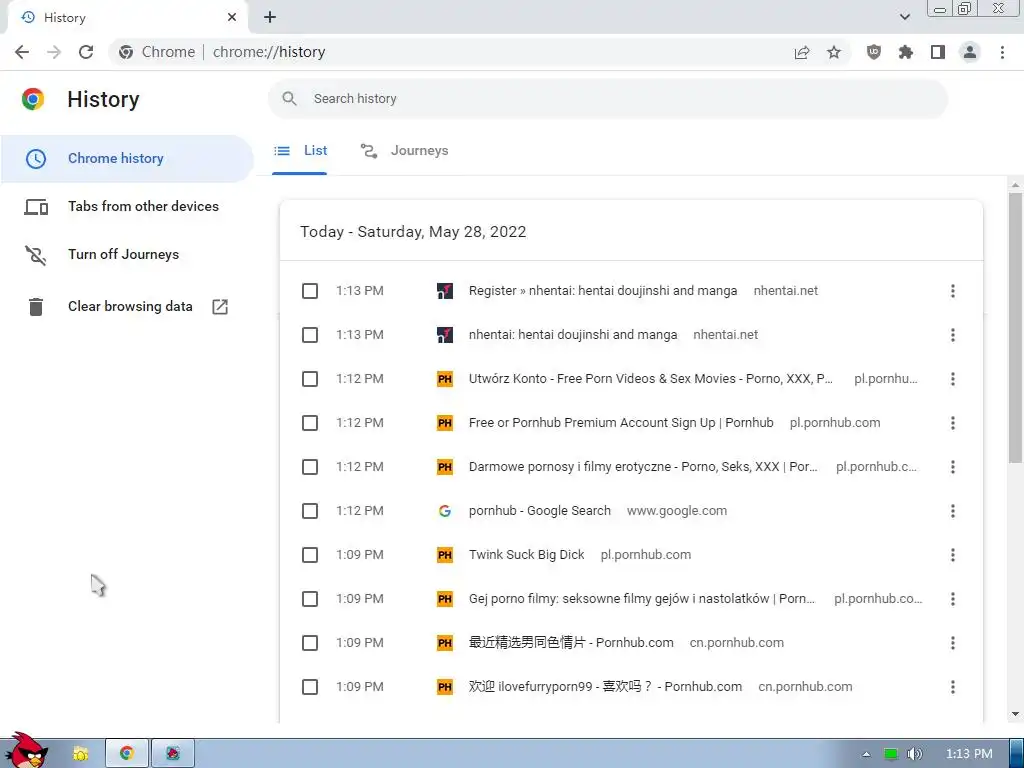Viewport: 1024px width, 768px height.
Task: Open the folder icon in taskbar
Action: point(81,753)
